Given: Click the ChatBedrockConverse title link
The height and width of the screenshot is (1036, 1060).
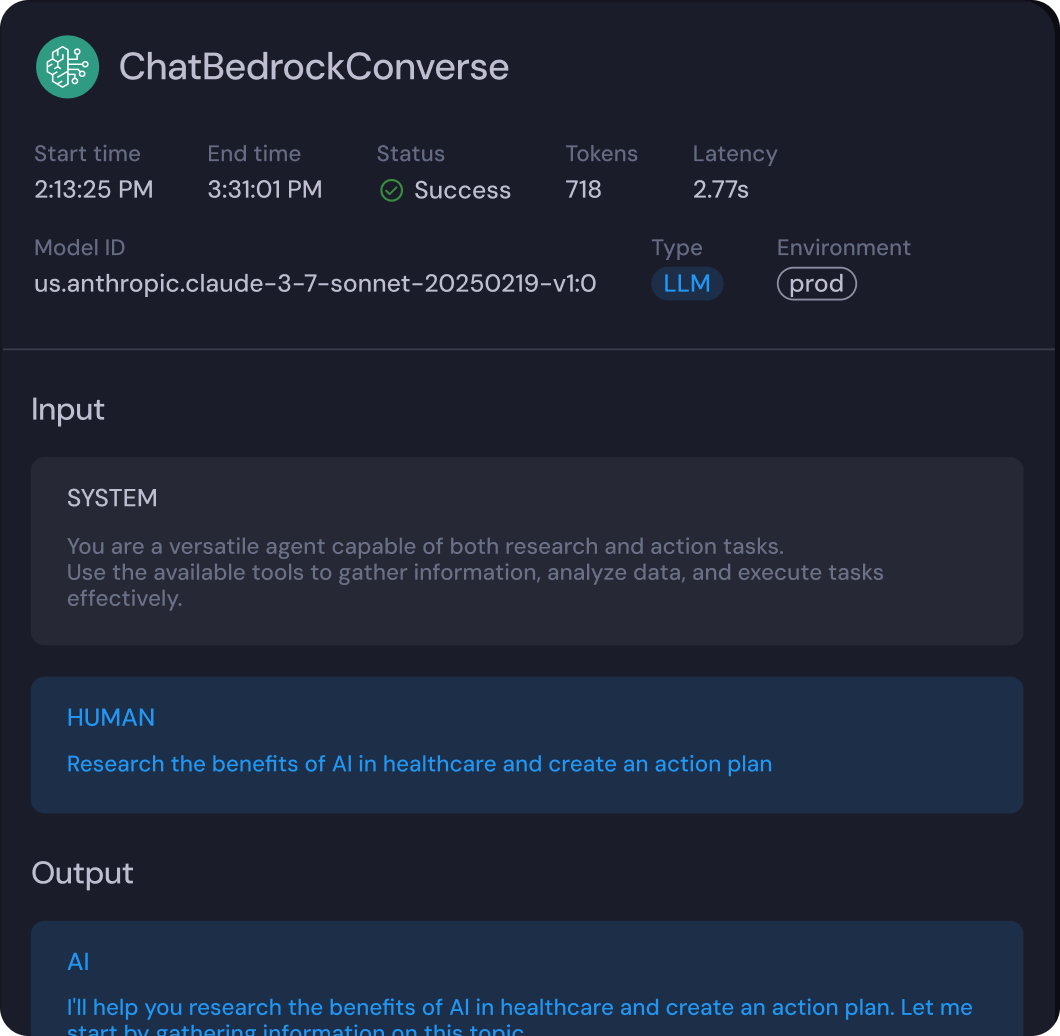Looking at the screenshot, I should [x=314, y=66].
